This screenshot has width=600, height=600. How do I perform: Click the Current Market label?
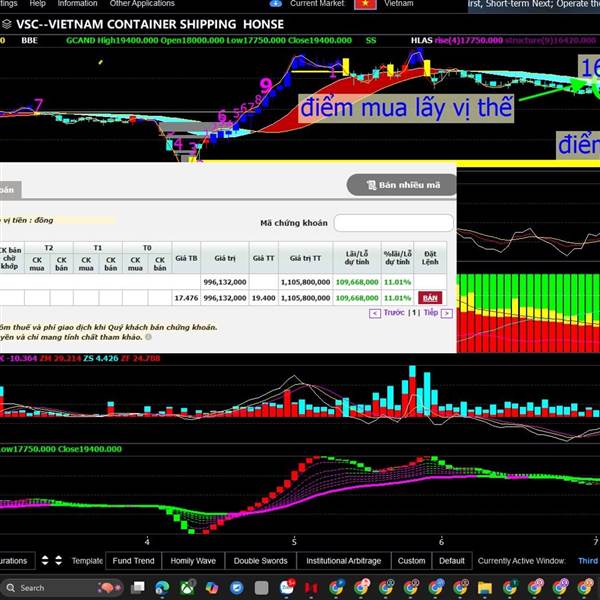[x=317, y=3]
